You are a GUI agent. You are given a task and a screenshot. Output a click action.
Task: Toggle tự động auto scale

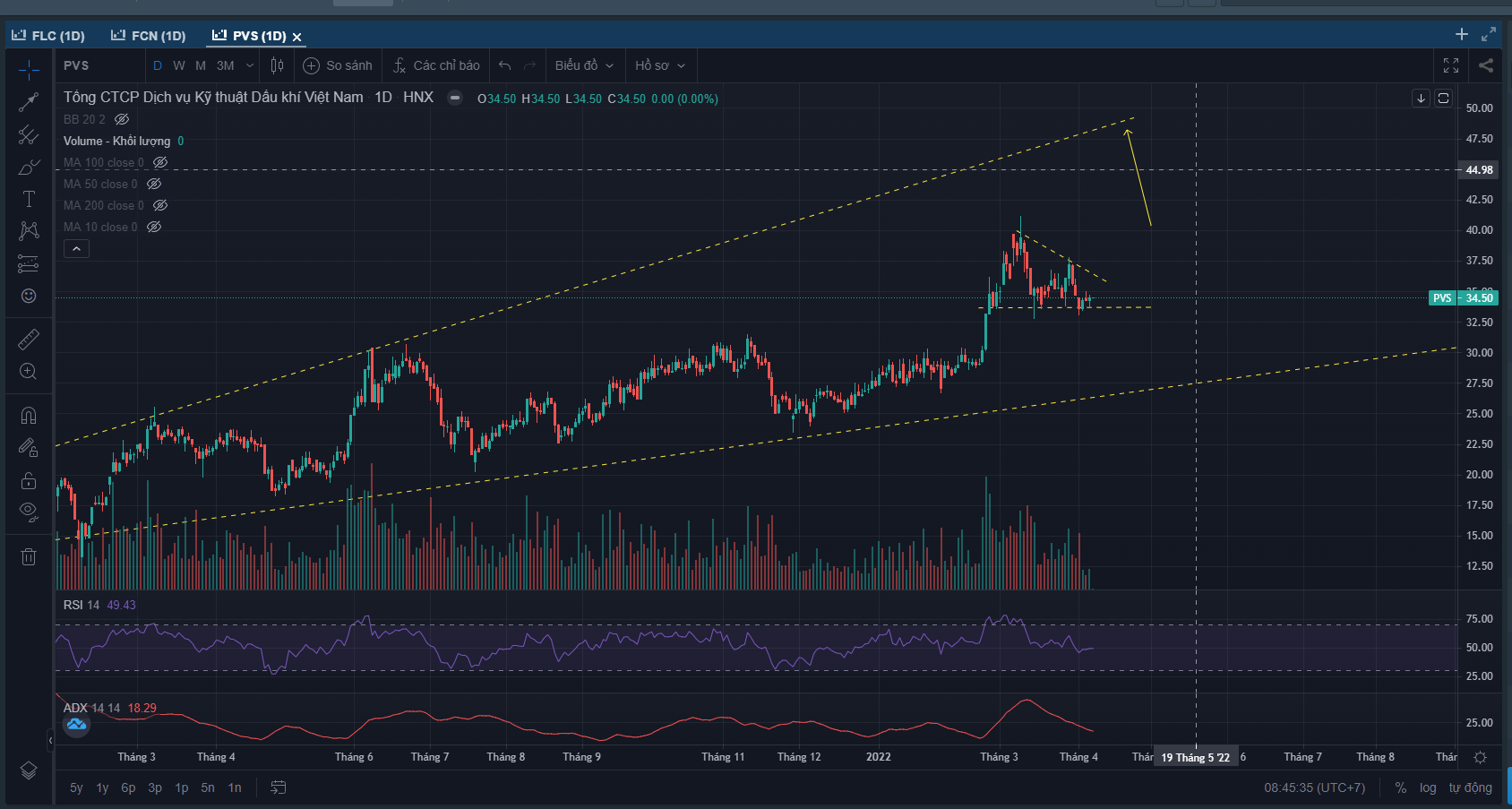click(x=1471, y=787)
